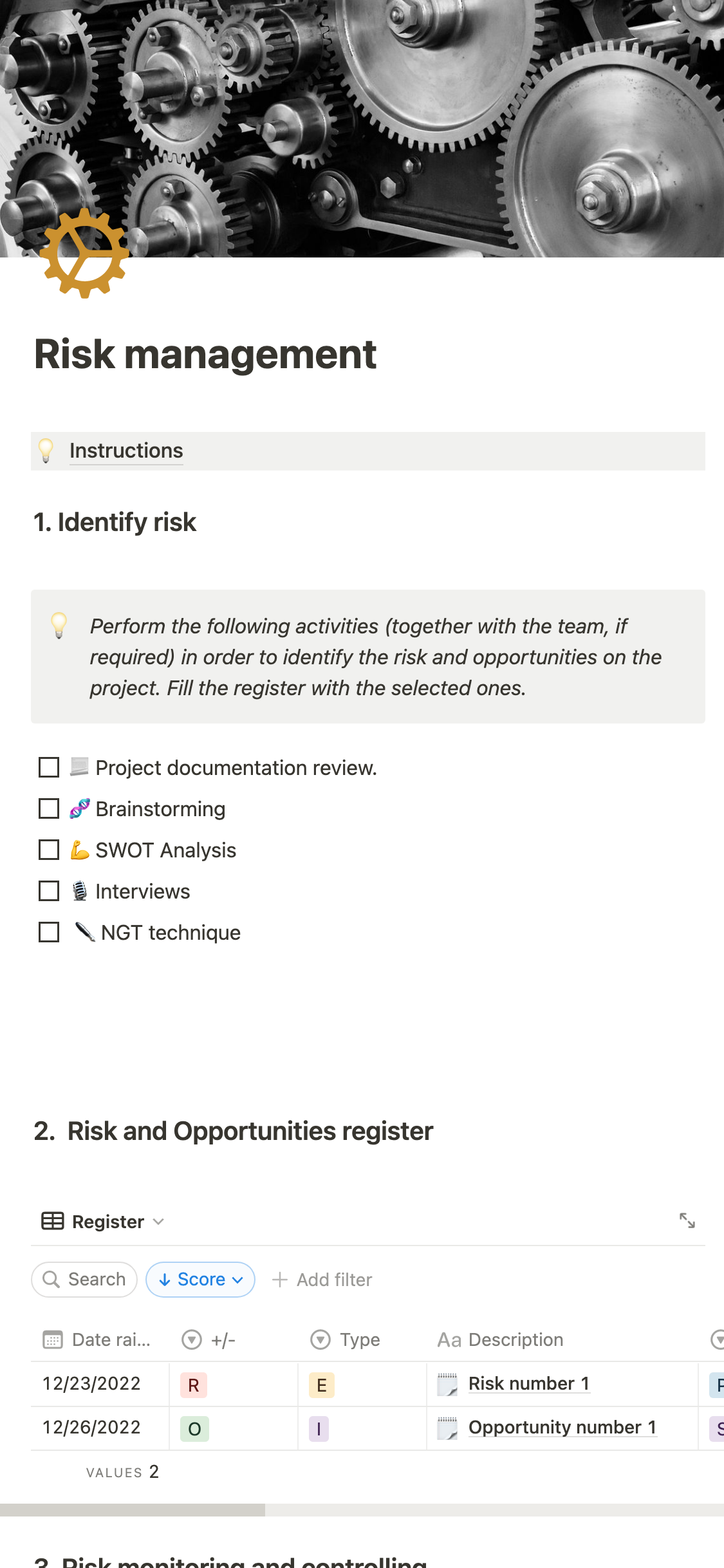Check the Interviews checkbox
This screenshot has width=724, height=1568.
pyautogui.click(x=49, y=891)
